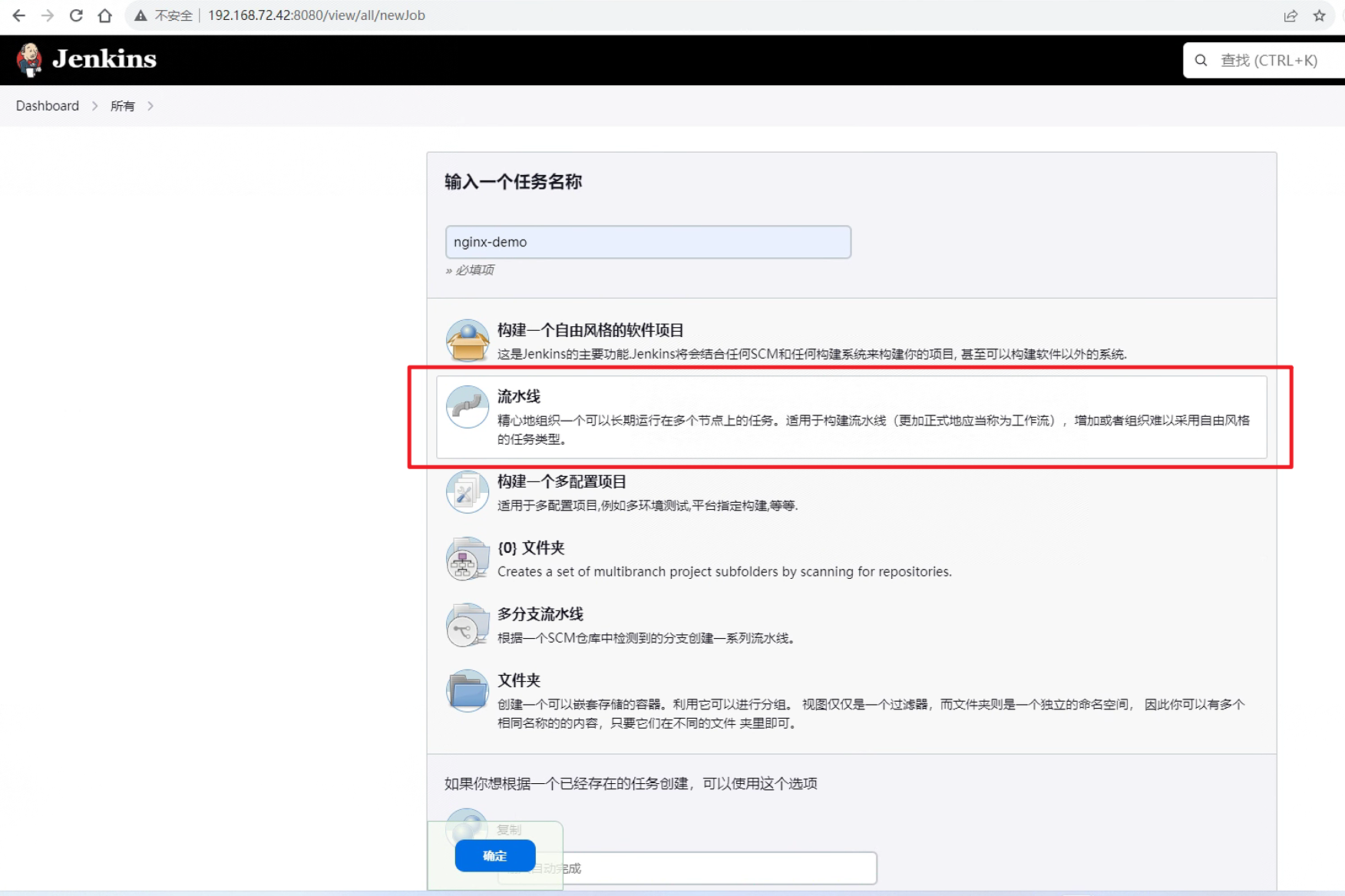
Task: Click the copy-from autocomplete input field
Action: tap(687, 868)
